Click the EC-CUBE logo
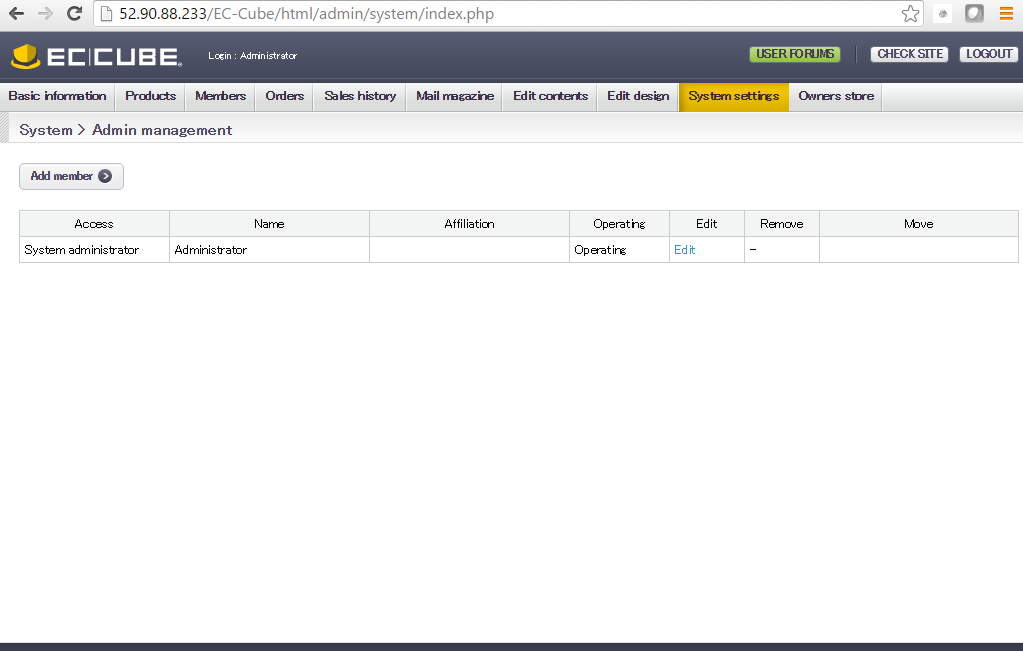 click(95, 56)
